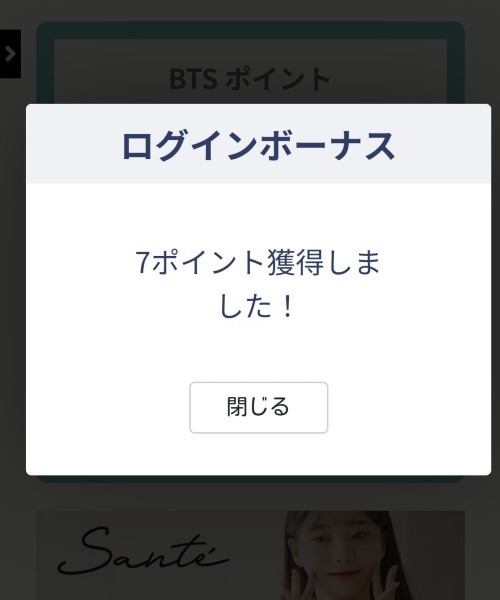Click the white dialog body area
500x600 pixels.
(258, 329)
